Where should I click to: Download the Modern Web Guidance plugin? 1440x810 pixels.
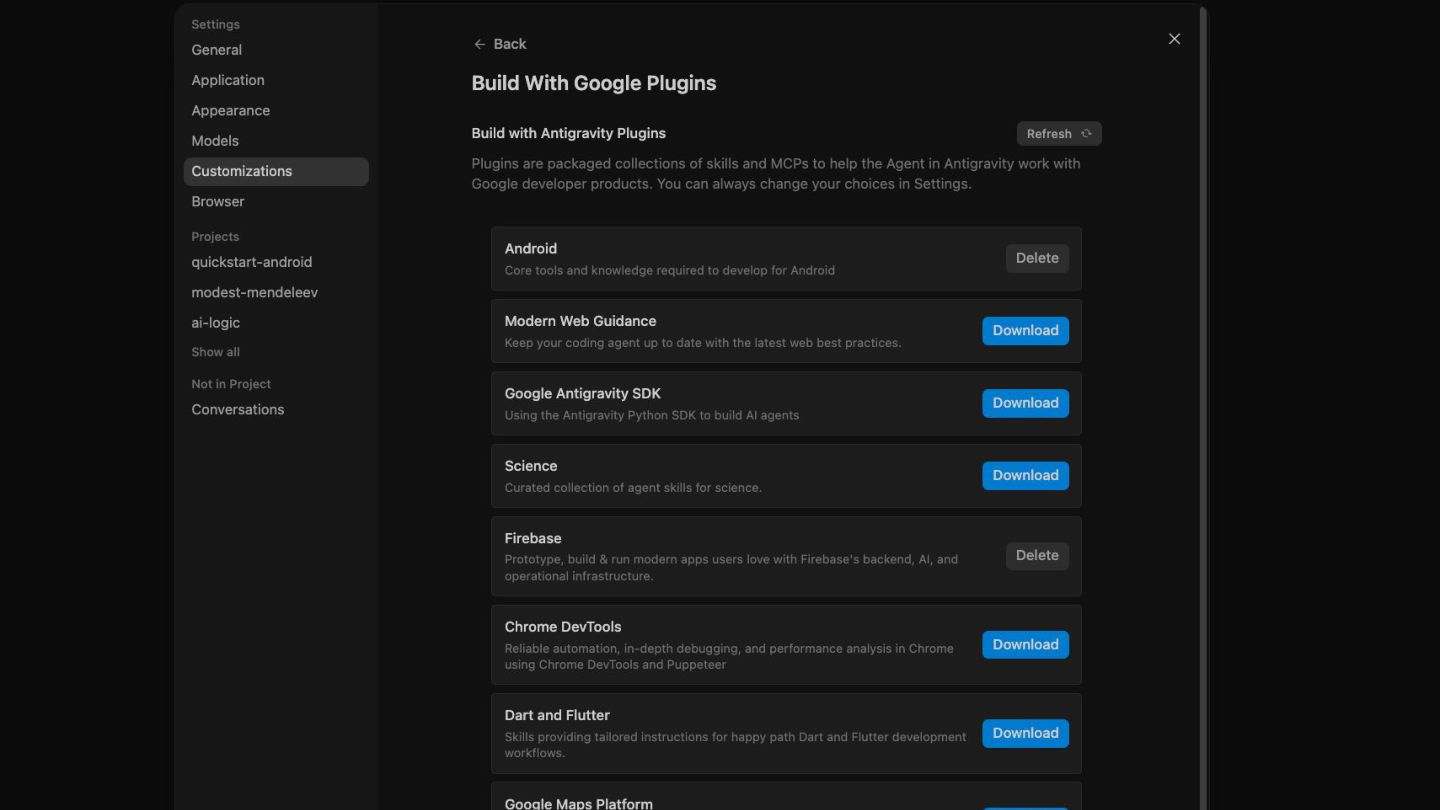pos(1025,331)
